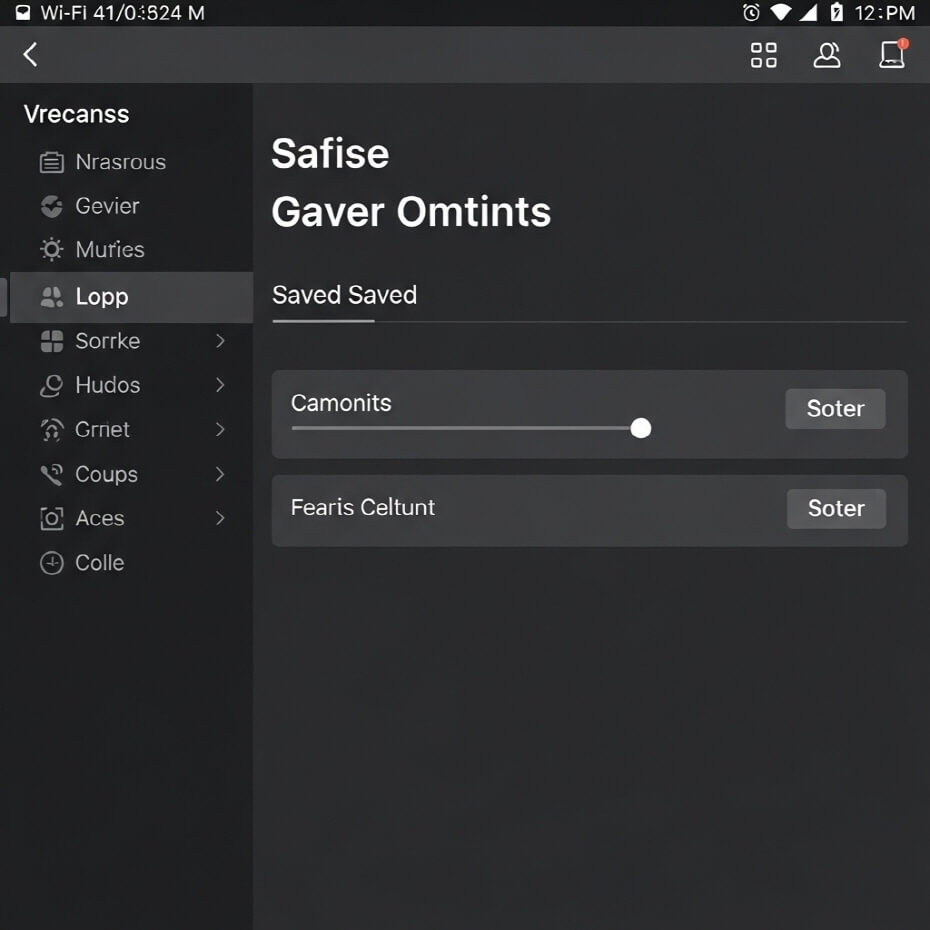The width and height of the screenshot is (930, 930).
Task: Click the Colle clock icon
Action: click(51, 563)
